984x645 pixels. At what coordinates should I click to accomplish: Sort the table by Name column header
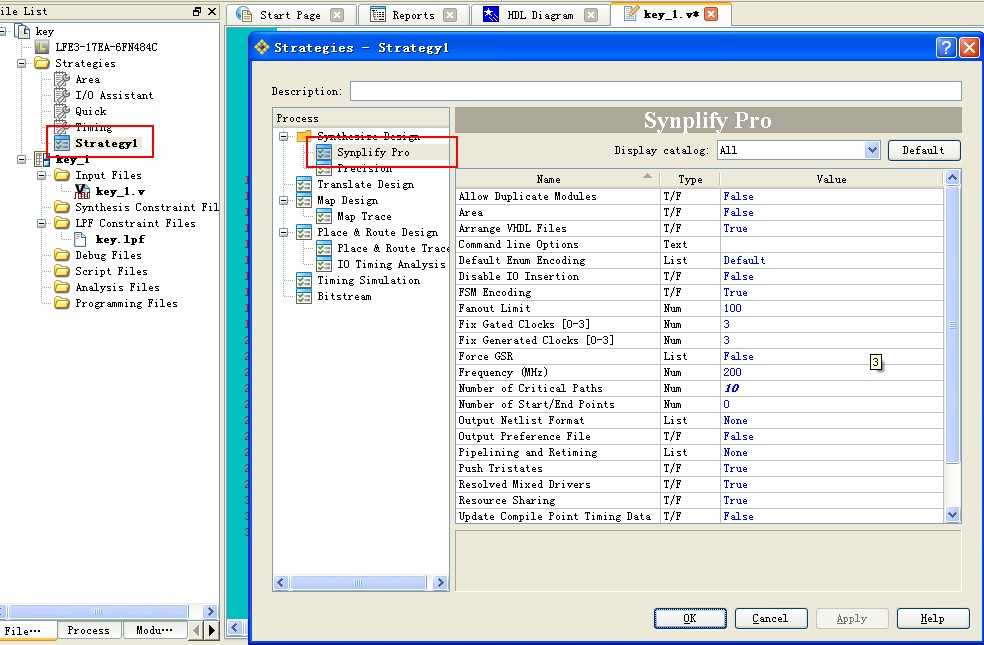(x=556, y=179)
